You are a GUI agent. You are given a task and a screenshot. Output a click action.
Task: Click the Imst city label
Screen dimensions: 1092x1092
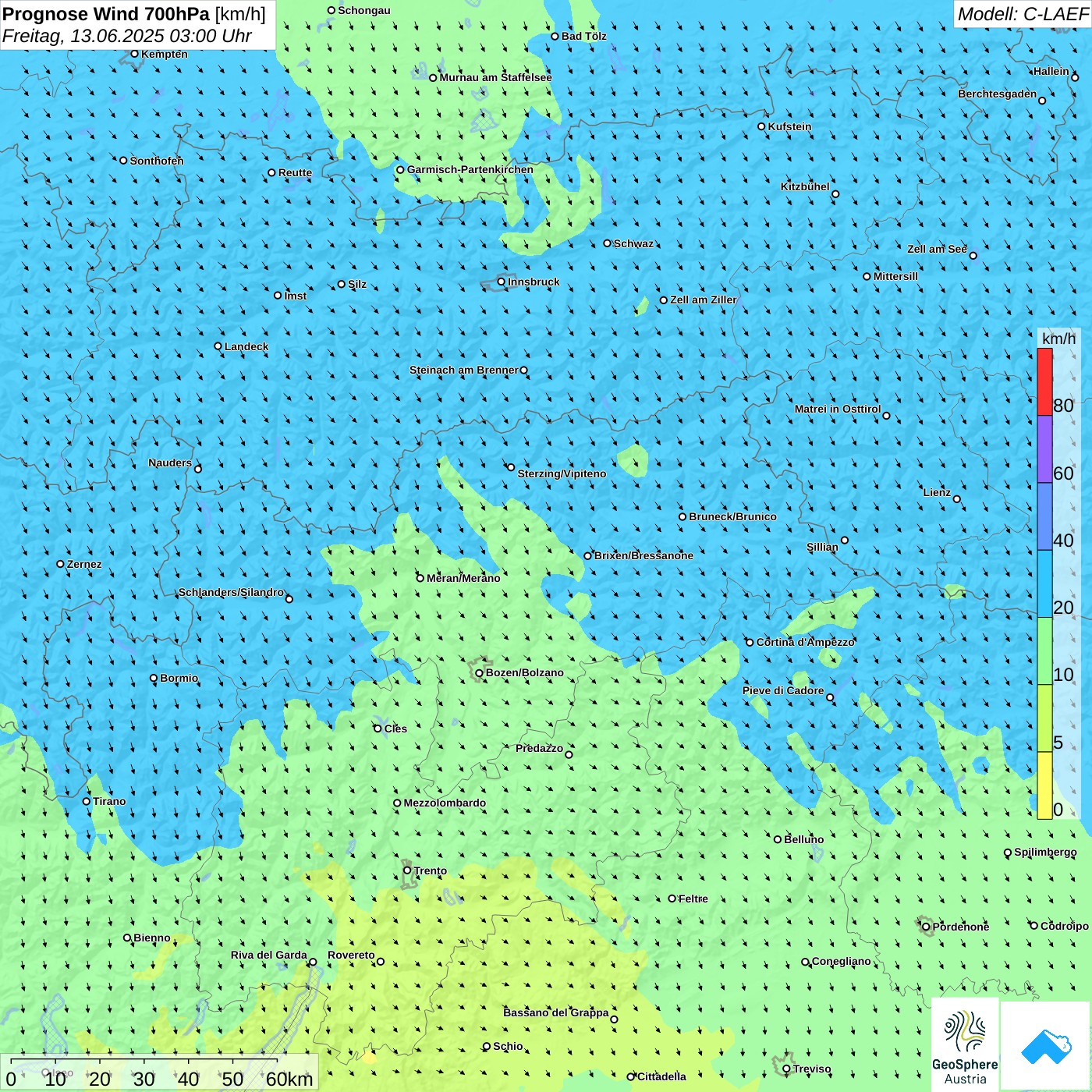tap(296, 296)
